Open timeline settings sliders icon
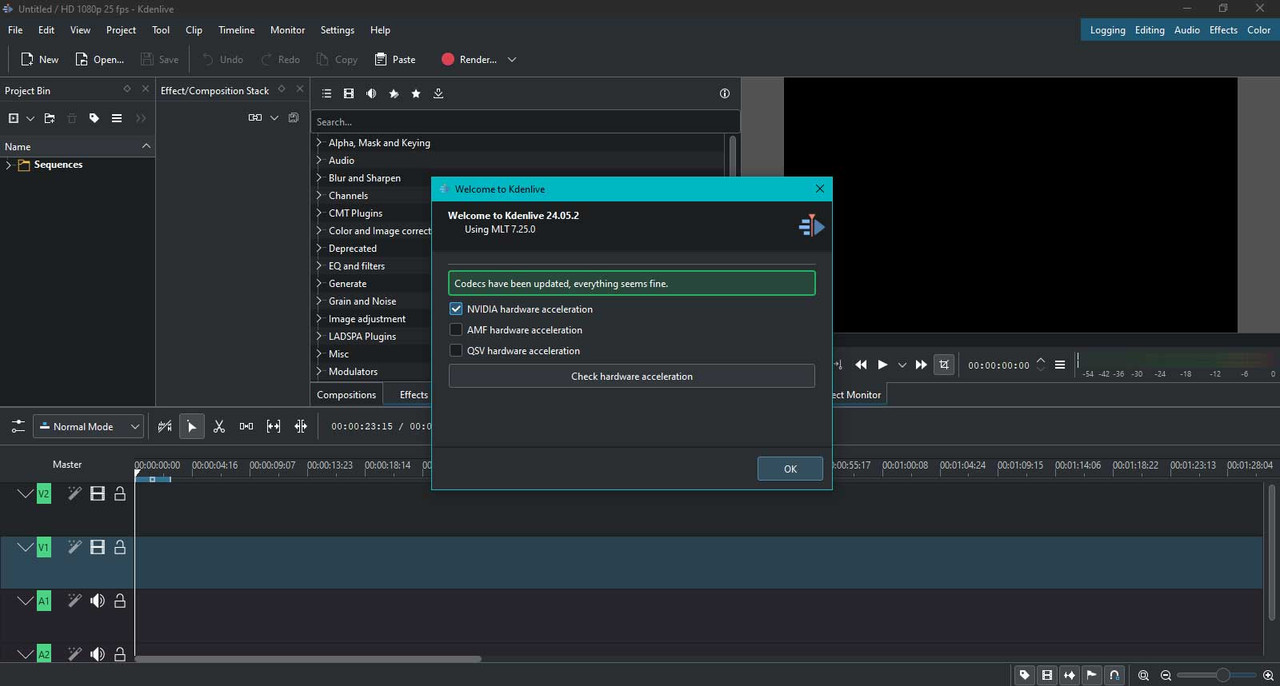 point(18,426)
